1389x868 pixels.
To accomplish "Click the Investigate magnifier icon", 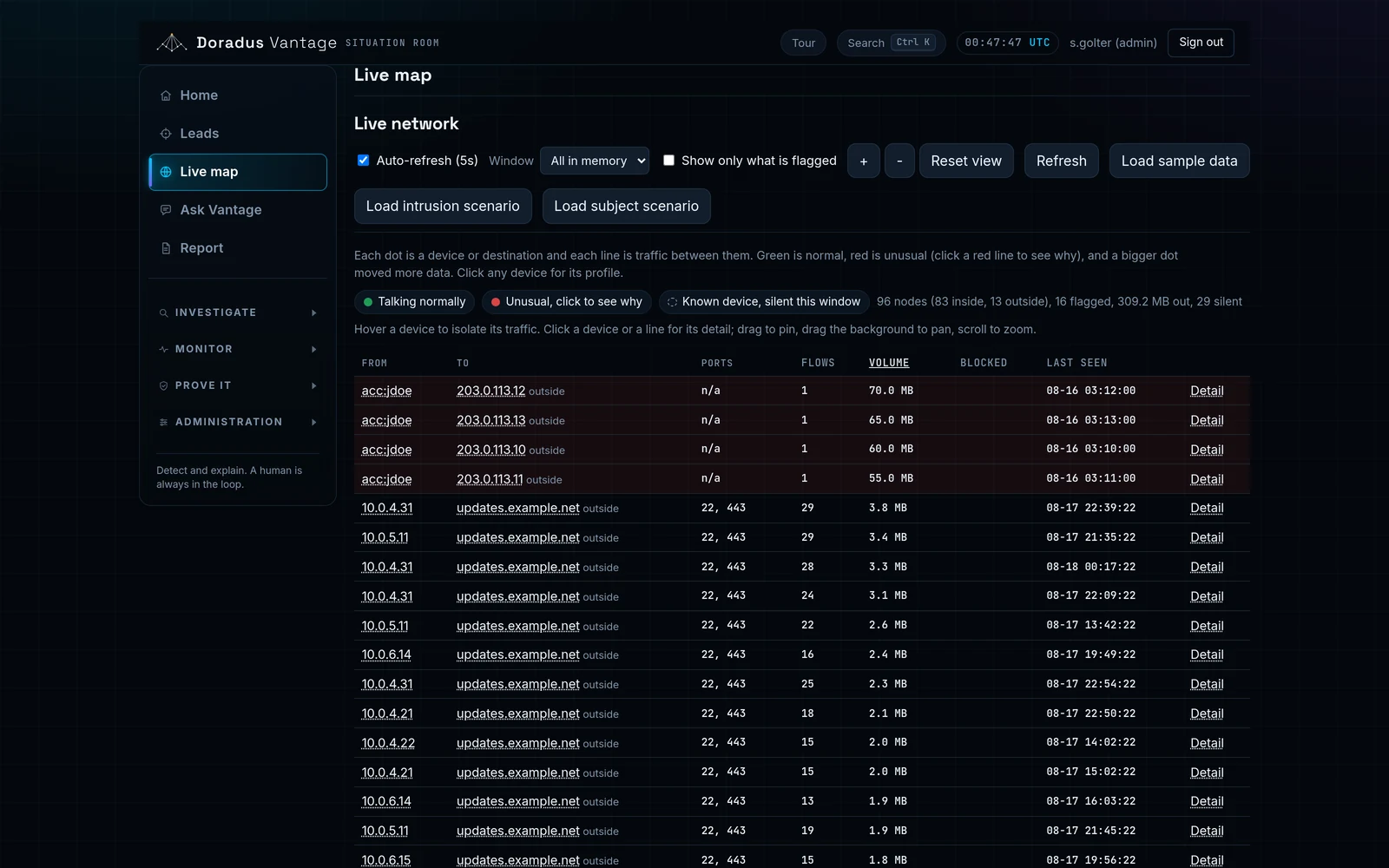I will (x=163, y=312).
